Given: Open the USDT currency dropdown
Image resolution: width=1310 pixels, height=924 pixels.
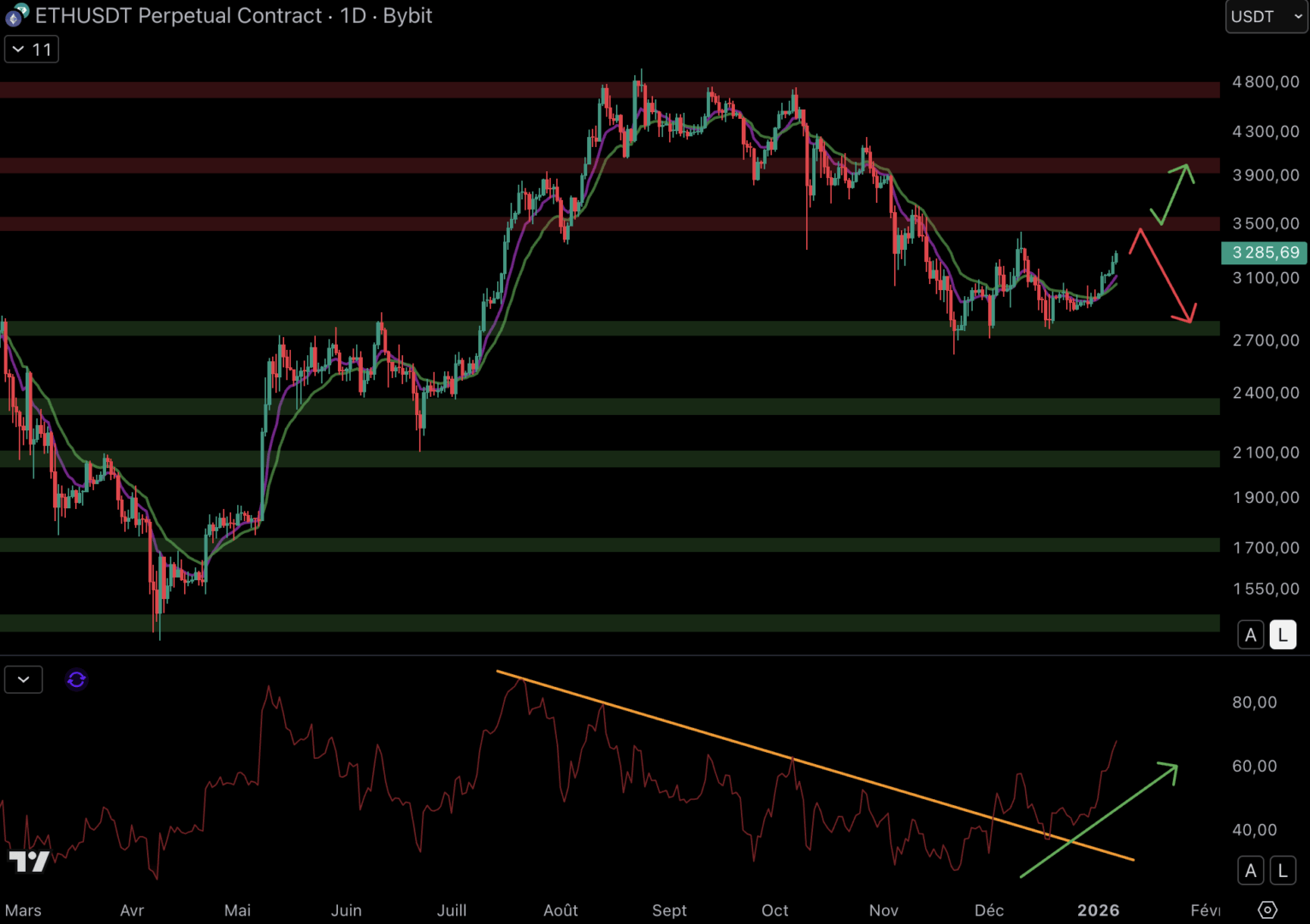Looking at the screenshot, I should click(1266, 16).
